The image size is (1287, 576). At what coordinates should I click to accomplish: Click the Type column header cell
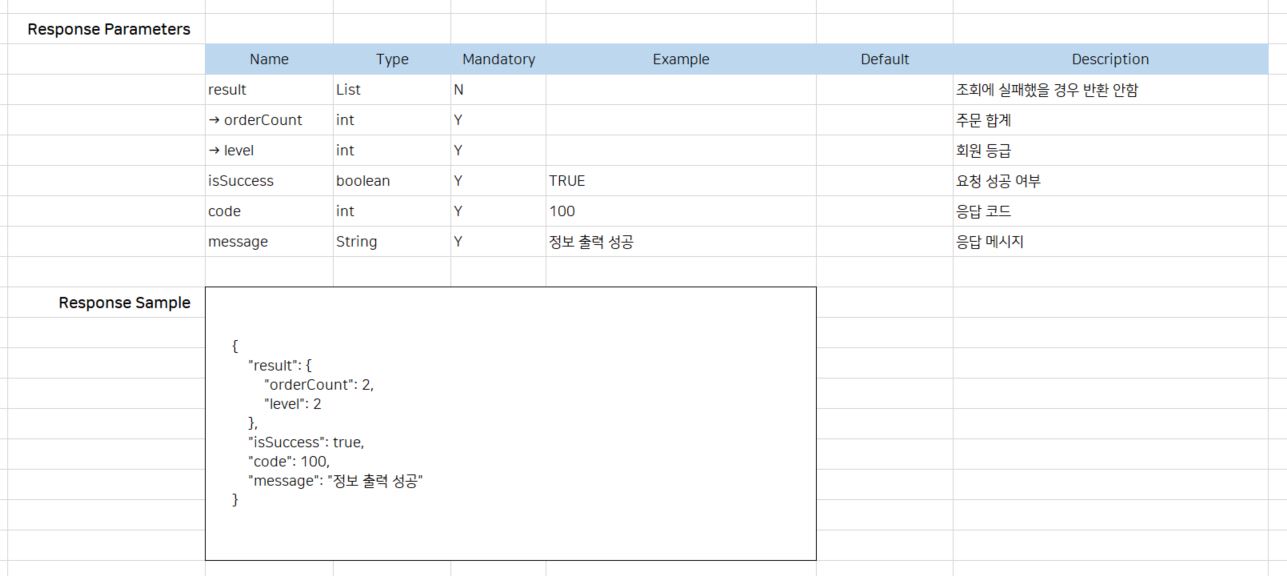[392, 59]
